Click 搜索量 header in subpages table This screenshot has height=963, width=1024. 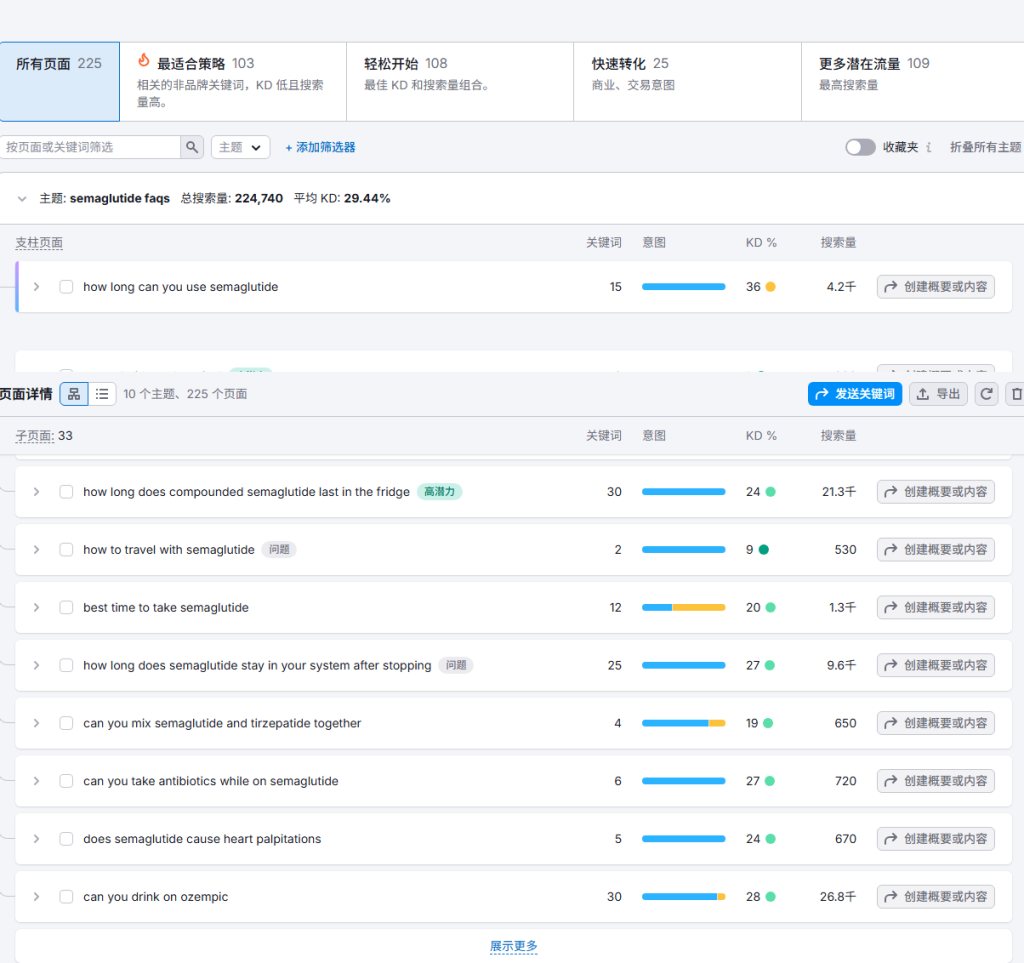click(x=839, y=435)
